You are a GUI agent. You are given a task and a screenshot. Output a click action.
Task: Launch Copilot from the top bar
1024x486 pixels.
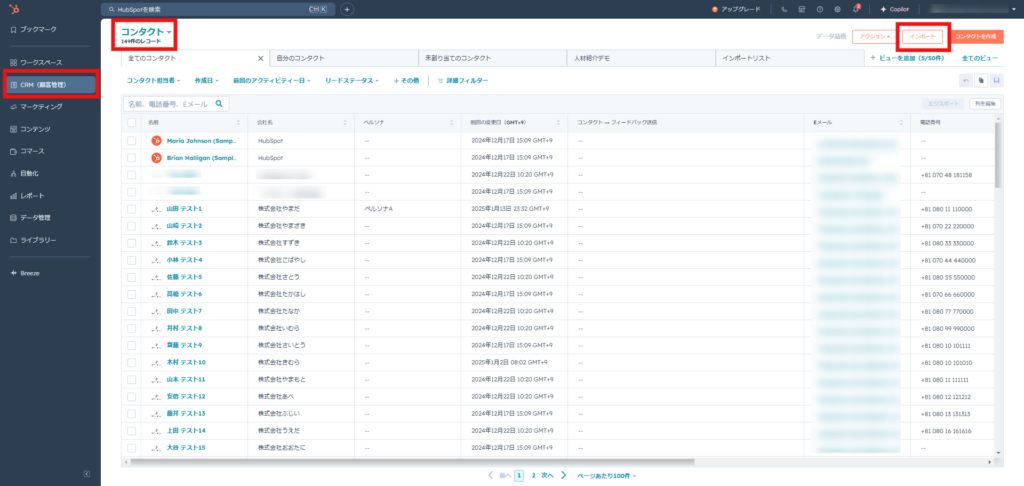[x=894, y=9]
